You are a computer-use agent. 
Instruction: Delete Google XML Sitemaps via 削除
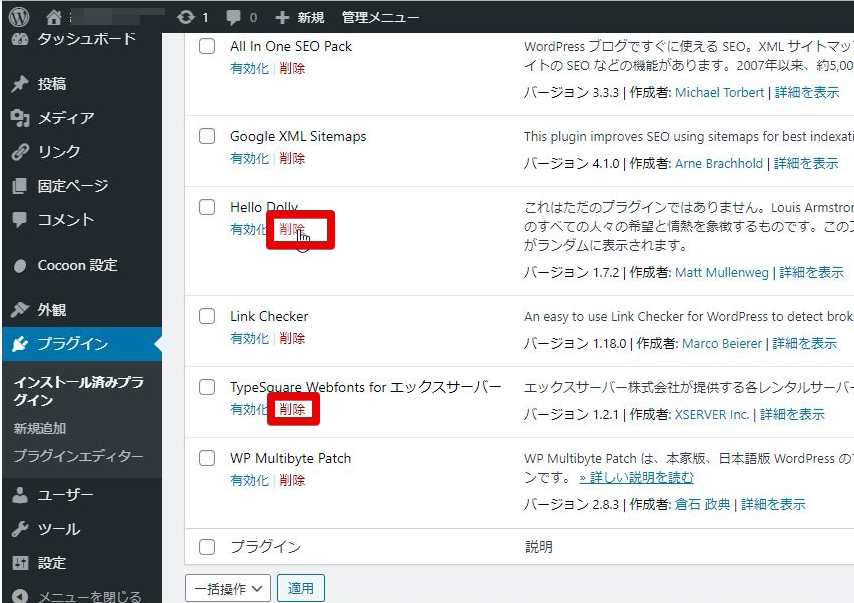point(292,158)
